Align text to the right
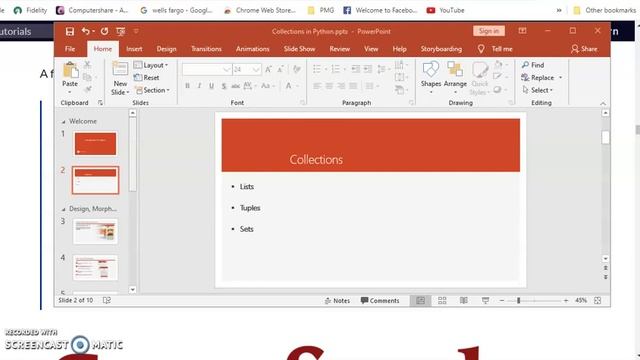Viewport: 640px width, 360px height. tap(341, 86)
